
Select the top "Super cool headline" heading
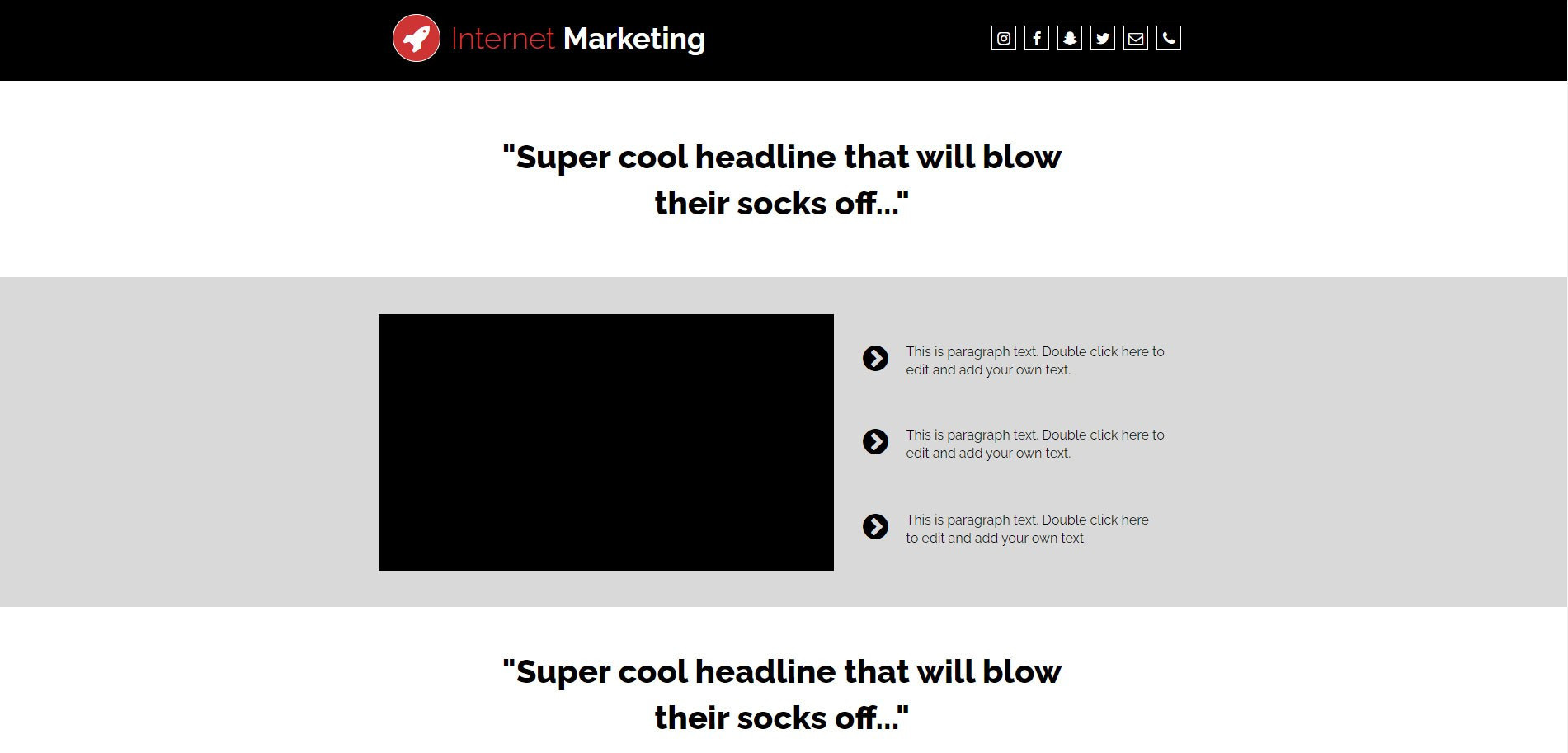point(782,180)
